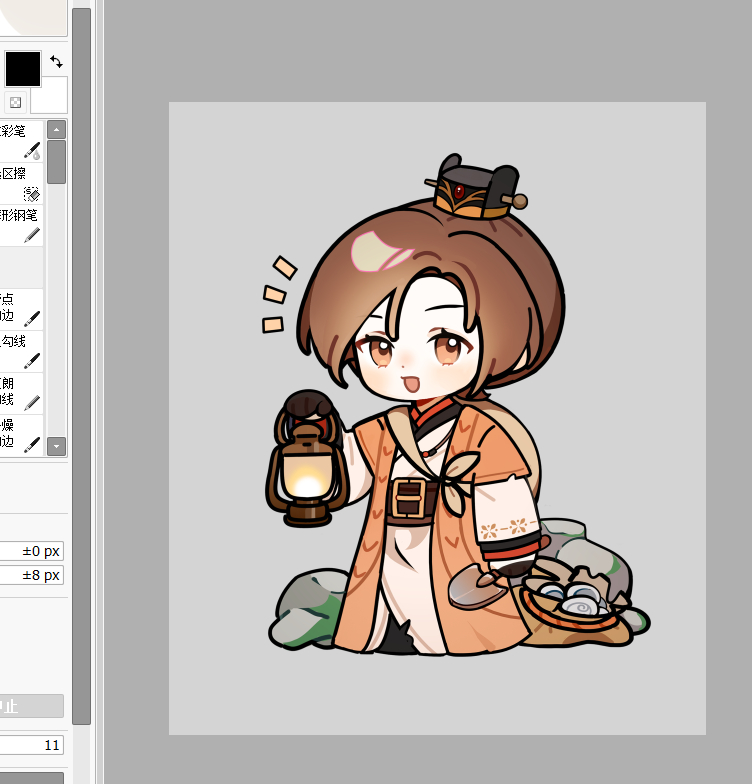Click the field showing value 11
752x784 pixels.
pos(32,745)
